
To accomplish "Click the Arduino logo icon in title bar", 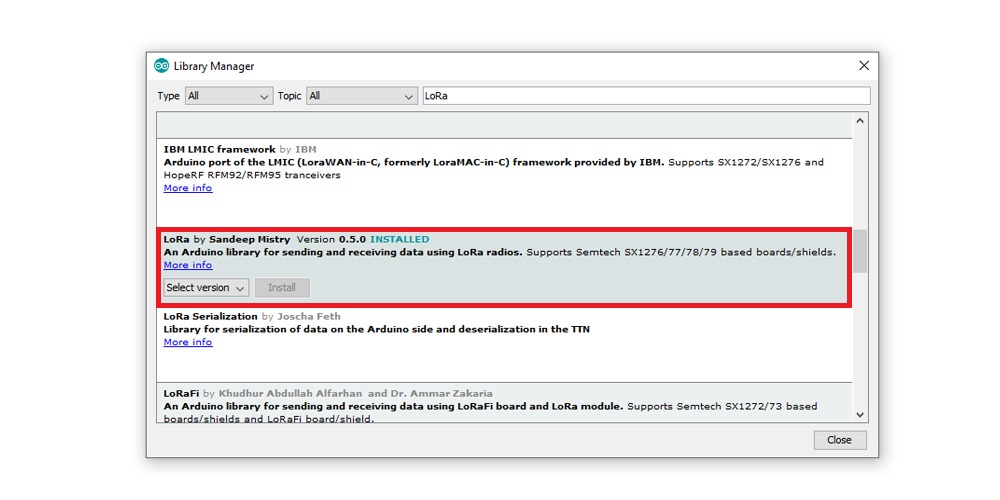I will 161,66.
